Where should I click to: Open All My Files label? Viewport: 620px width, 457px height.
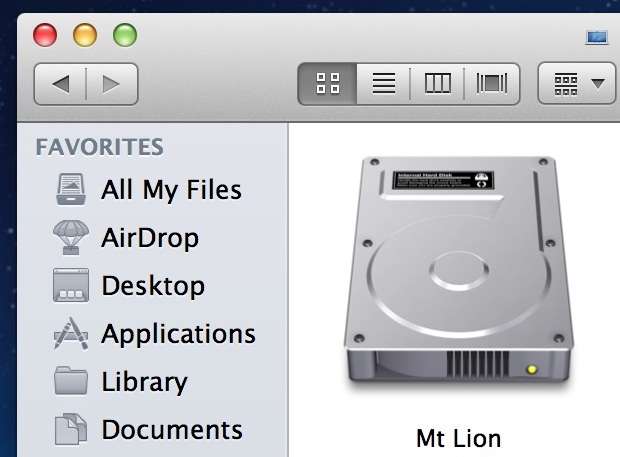pyautogui.click(x=171, y=190)
